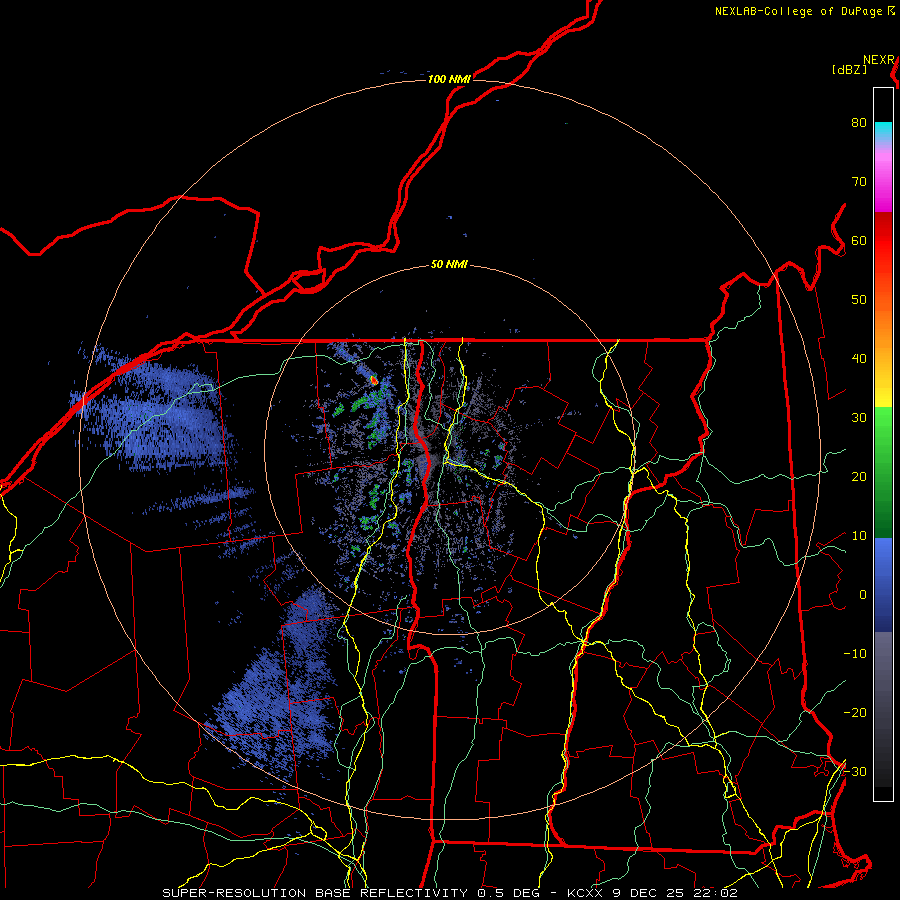Click the blue segment of the colorbar
Image resolution: width=900 pixels, height=900 pixels.
pyautogui.click(x=883, y=584)
